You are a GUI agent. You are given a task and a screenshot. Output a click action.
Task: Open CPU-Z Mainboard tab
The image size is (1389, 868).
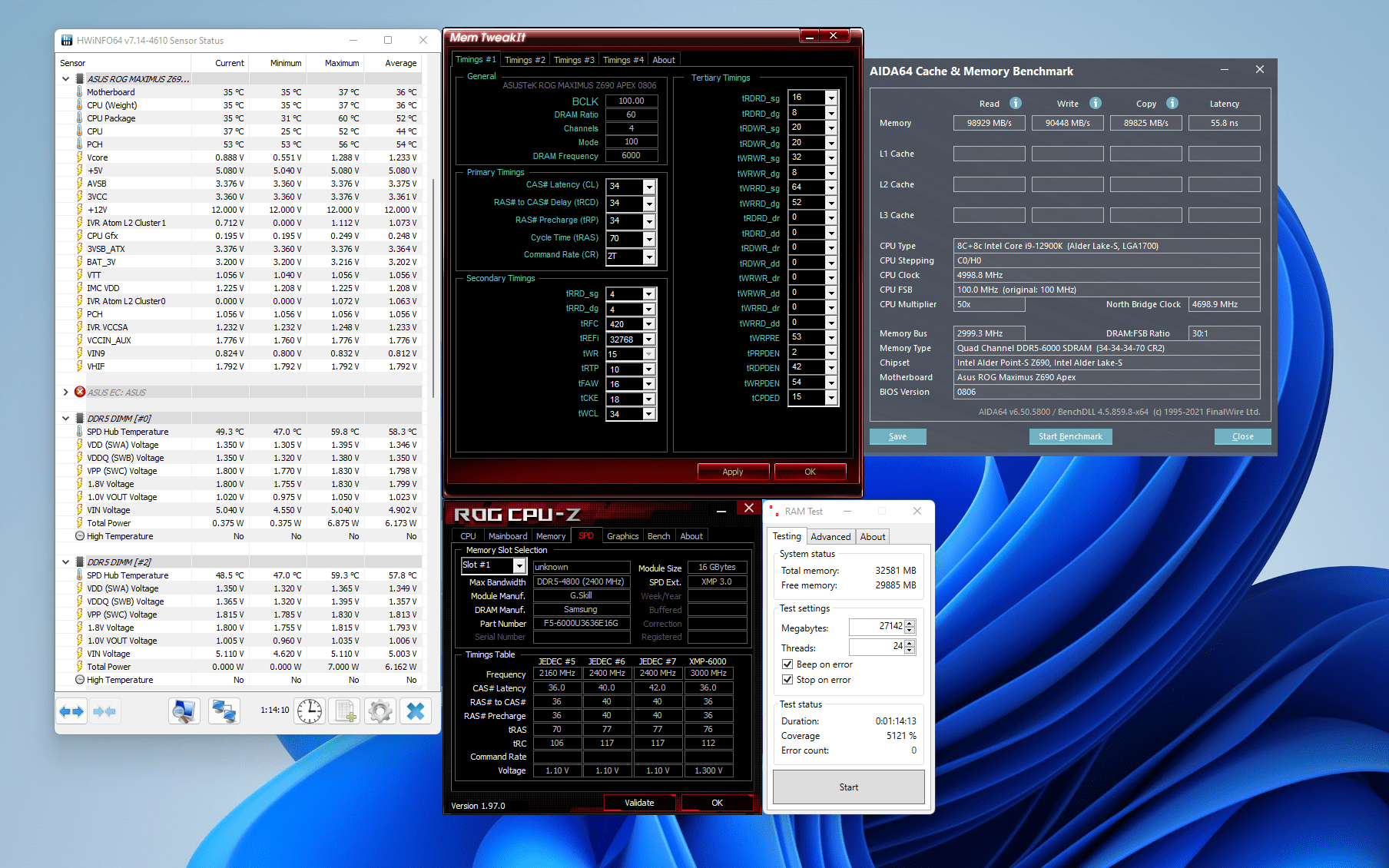tap(508, 536)
